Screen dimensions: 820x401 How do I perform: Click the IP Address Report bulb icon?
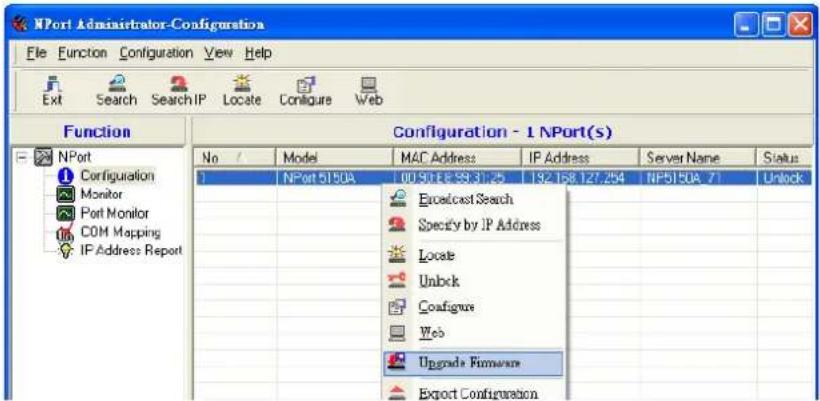66,251
